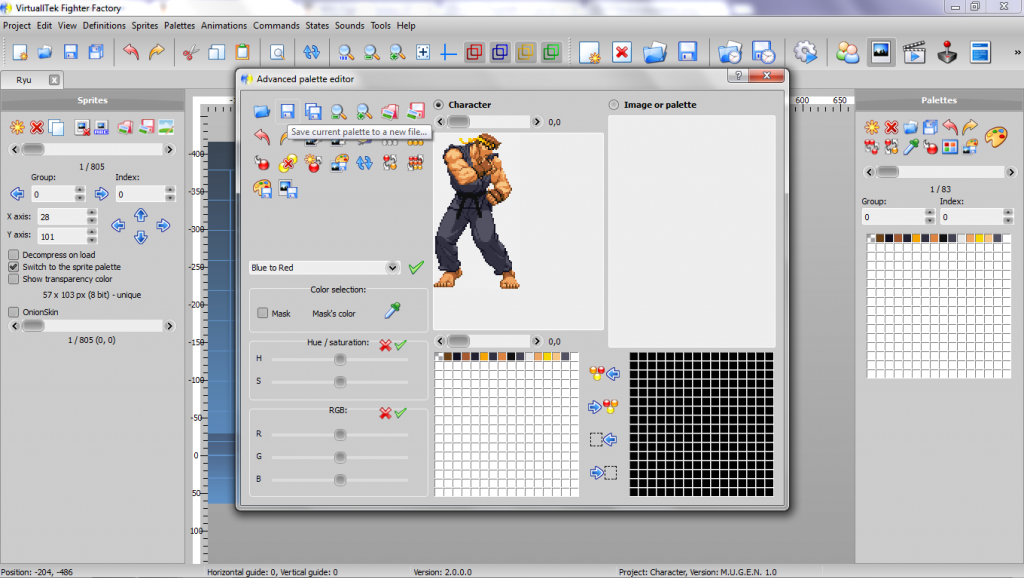Click Save current palette to new file icon

(287, 111)
